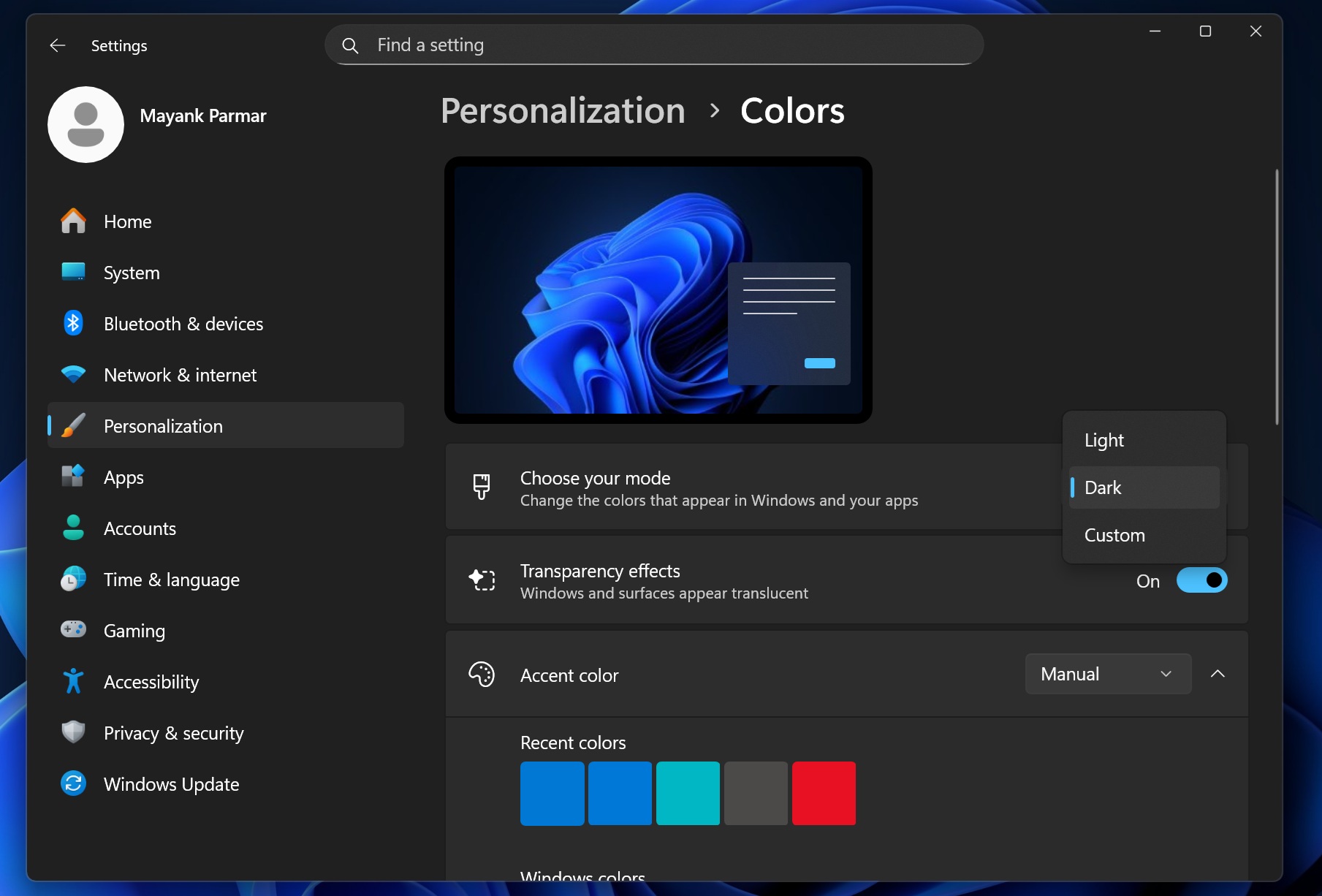Screen dimensions: 1322x896
Task: Open the Manual accent color dropdown
Action: (1107, 674)
